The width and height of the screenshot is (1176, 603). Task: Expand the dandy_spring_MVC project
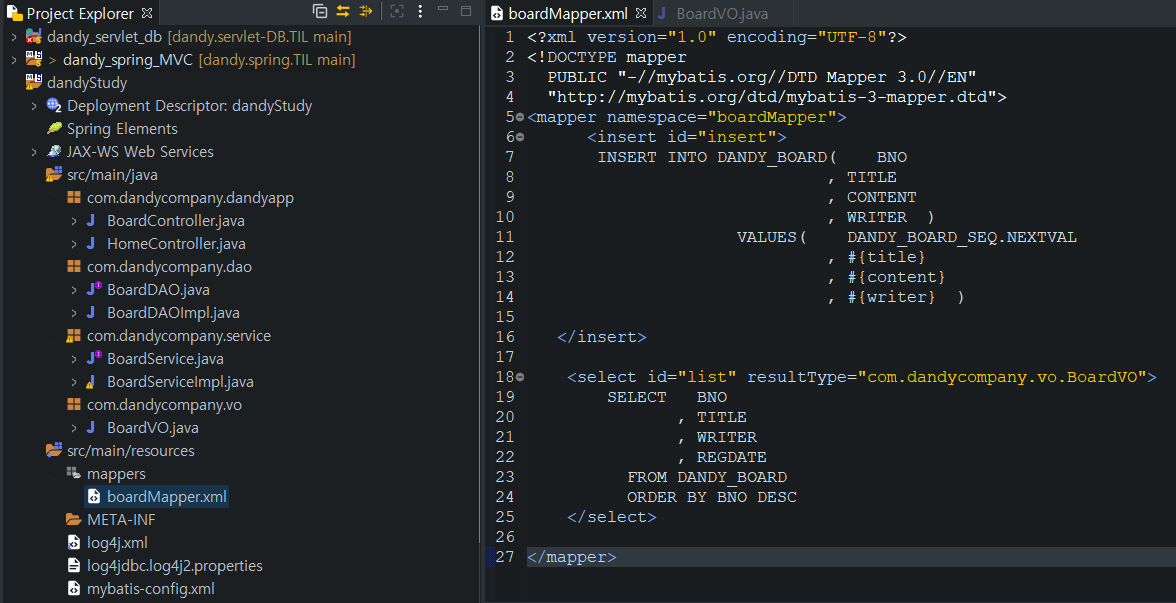pos(14,59)
